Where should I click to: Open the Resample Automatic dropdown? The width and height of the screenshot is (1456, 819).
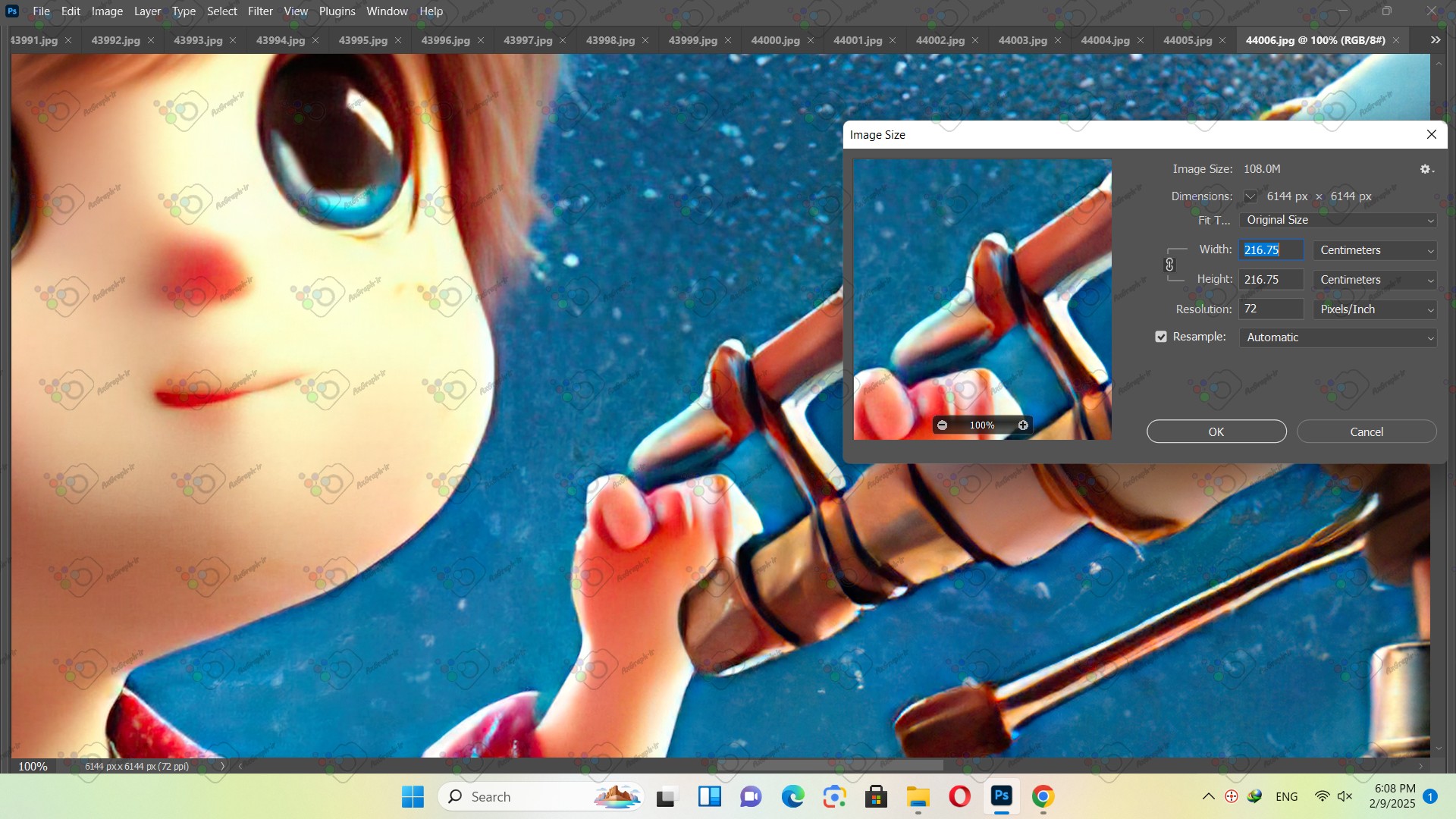[1338, 337]
